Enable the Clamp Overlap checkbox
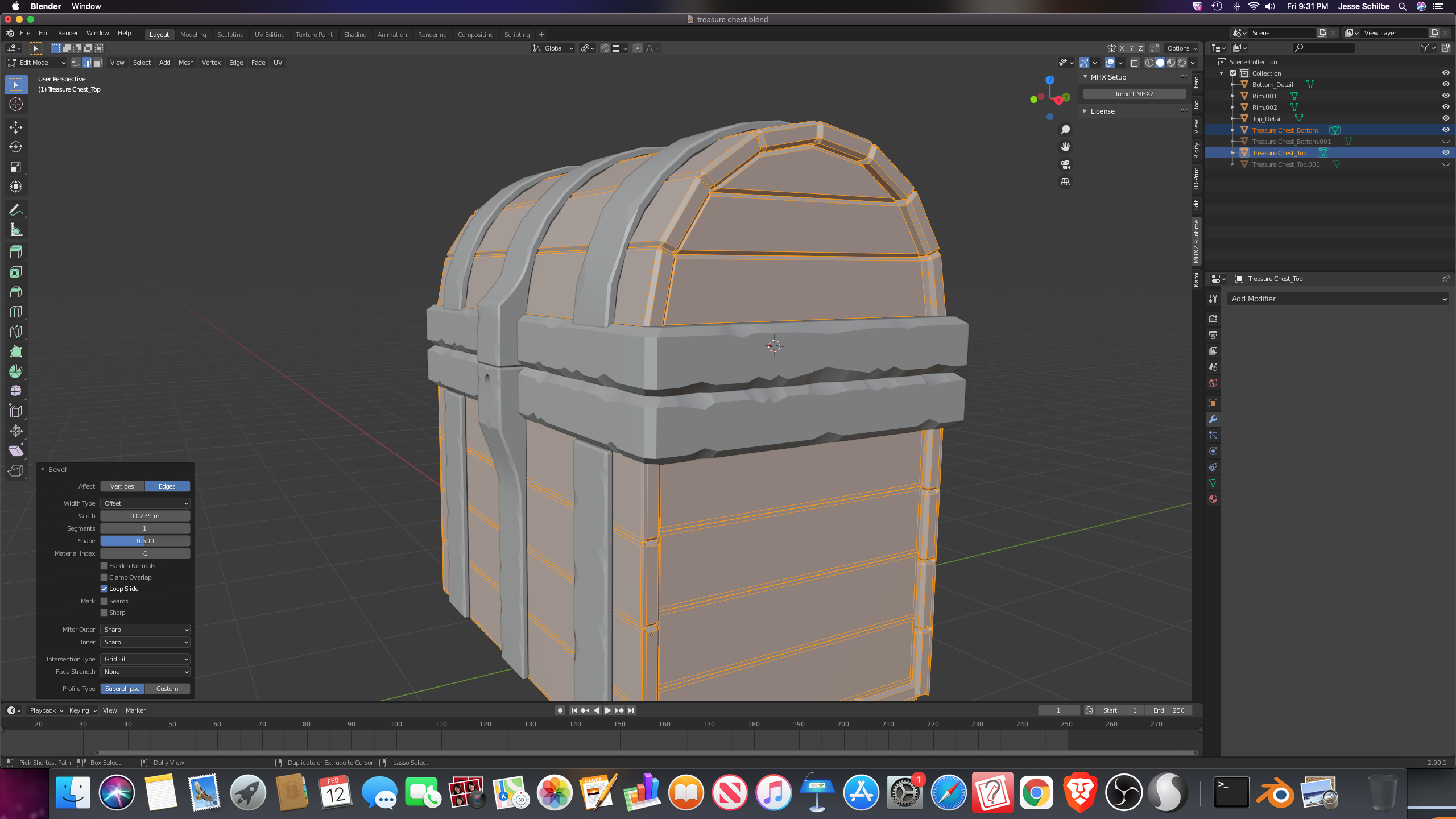 click(104, 577)
